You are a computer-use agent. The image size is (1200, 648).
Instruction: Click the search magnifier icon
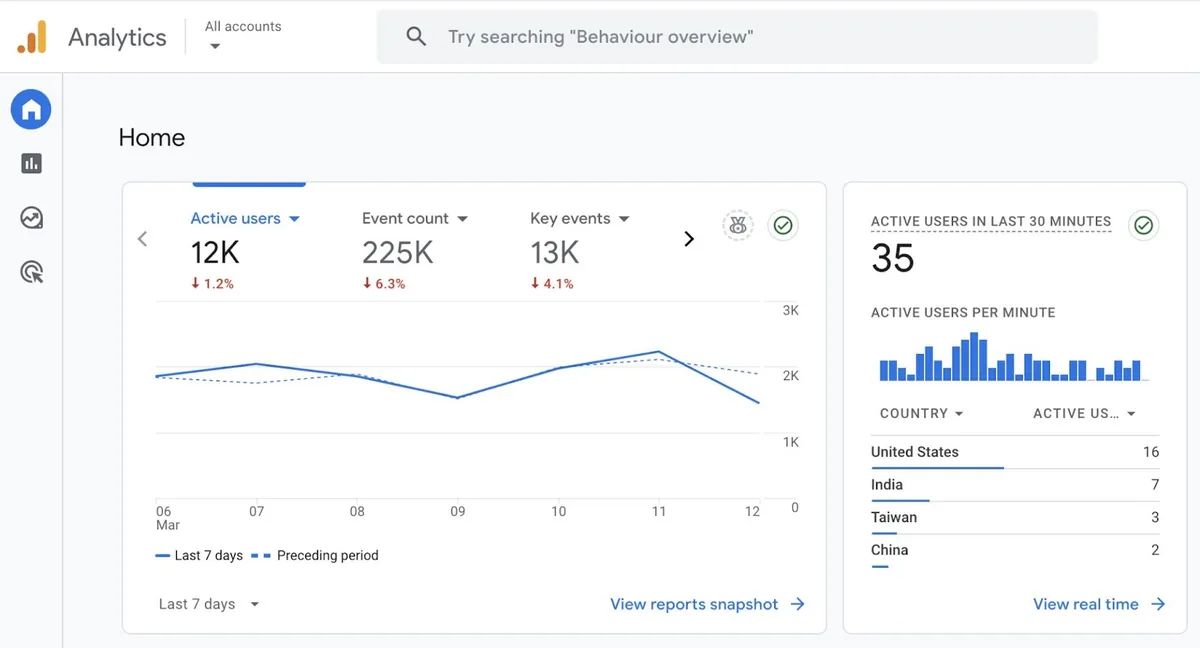tap(416, 37)
